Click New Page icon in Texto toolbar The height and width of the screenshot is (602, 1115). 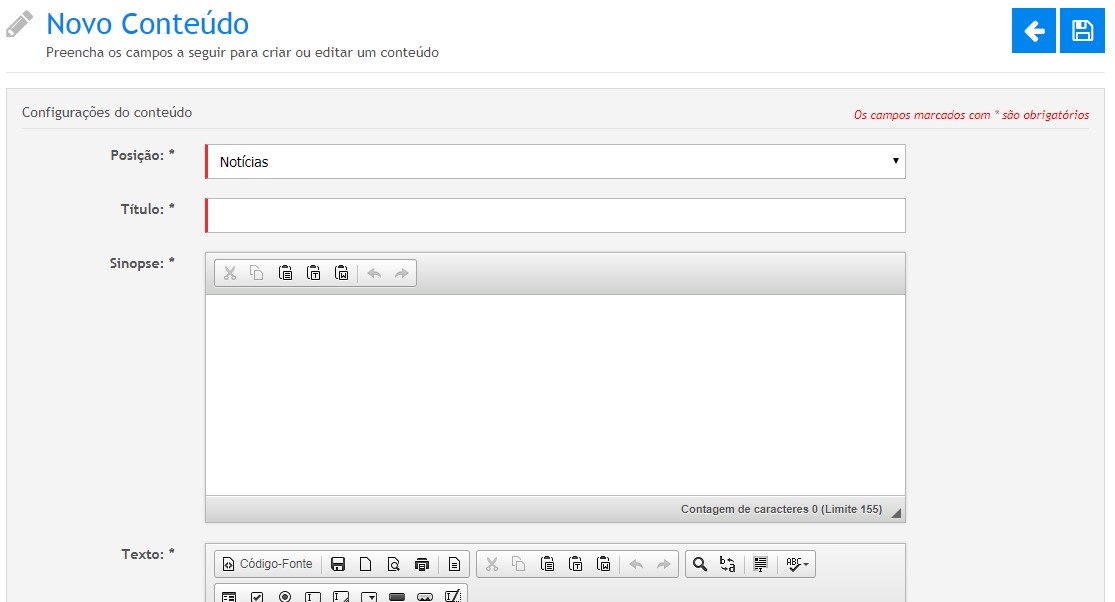366,564
